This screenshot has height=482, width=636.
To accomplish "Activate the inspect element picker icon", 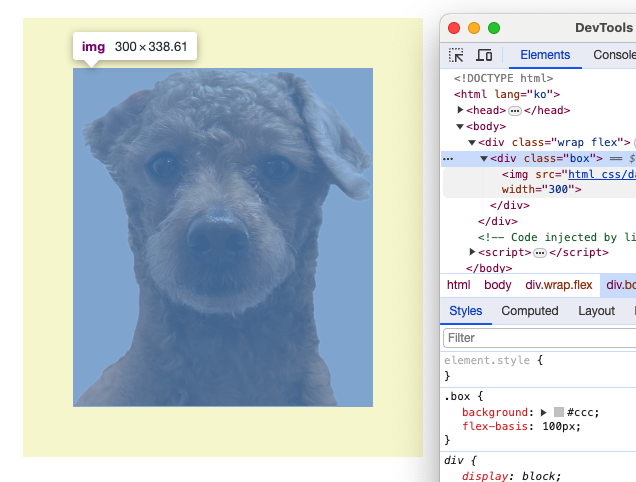I will [456, 55].
